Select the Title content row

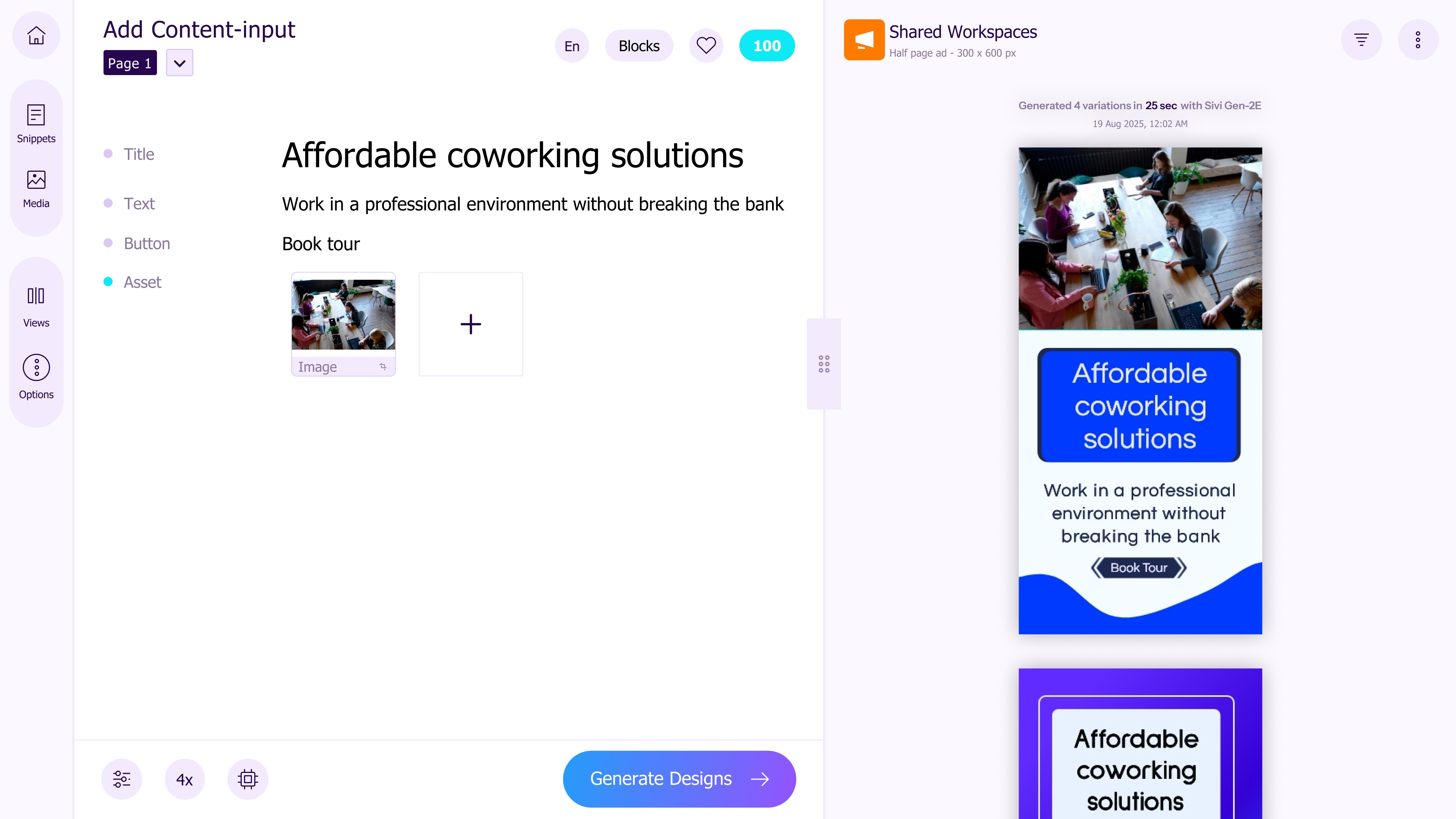(139, 154)
